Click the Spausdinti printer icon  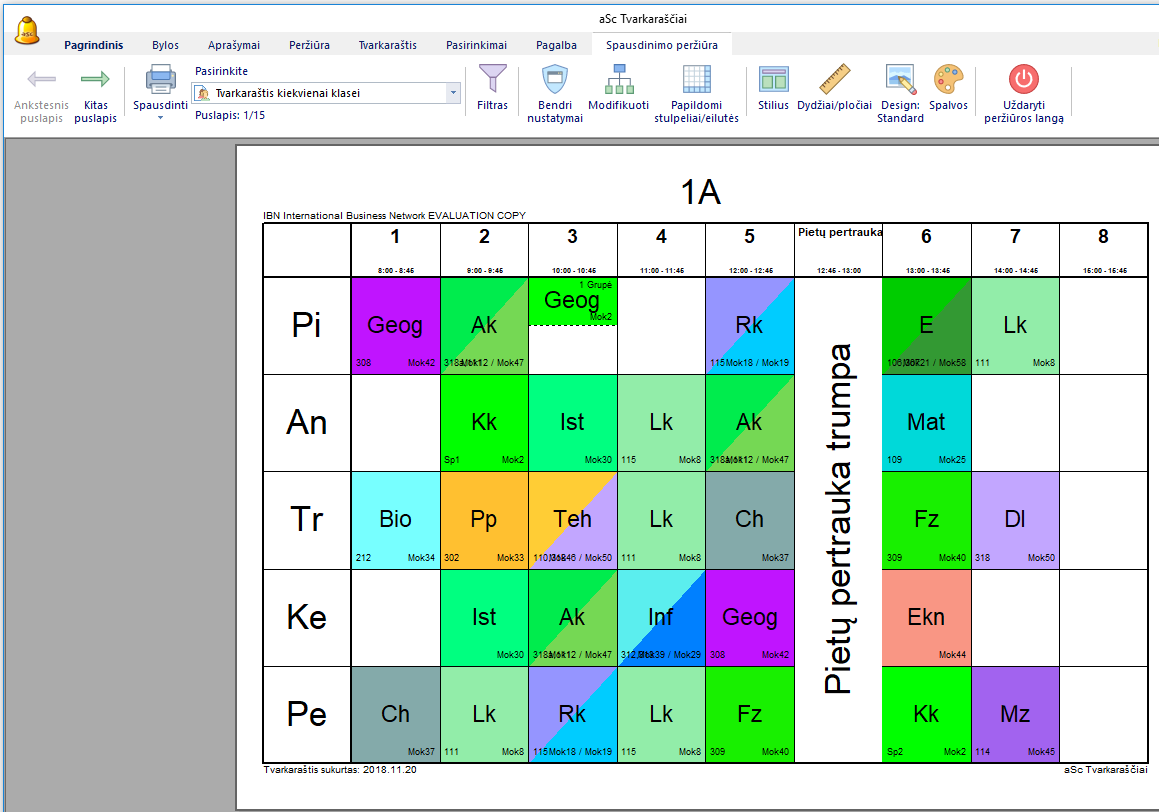(x=160, y=80)
